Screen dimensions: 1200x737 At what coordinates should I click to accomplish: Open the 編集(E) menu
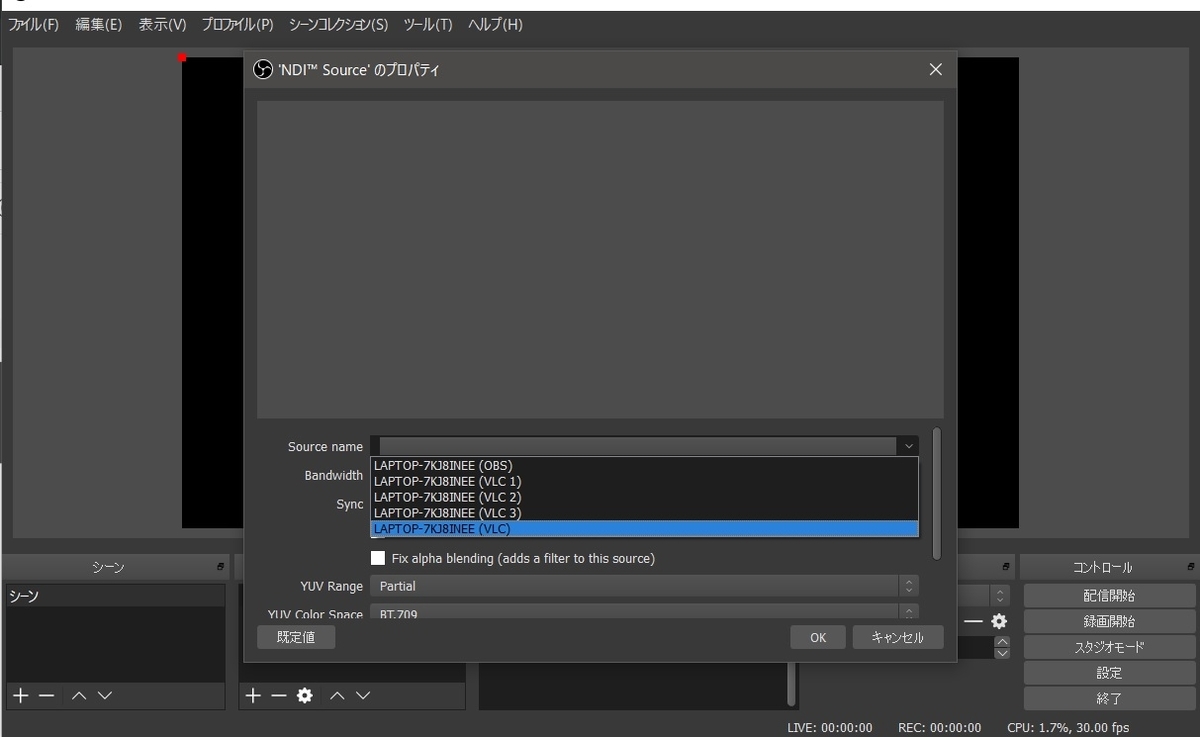(x=98, y=24)
